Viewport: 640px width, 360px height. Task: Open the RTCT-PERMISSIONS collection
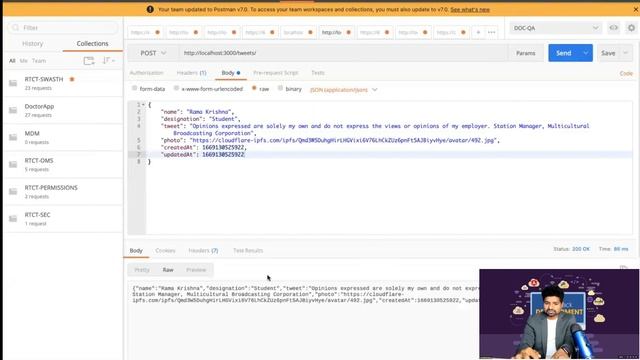pos(63,191)
